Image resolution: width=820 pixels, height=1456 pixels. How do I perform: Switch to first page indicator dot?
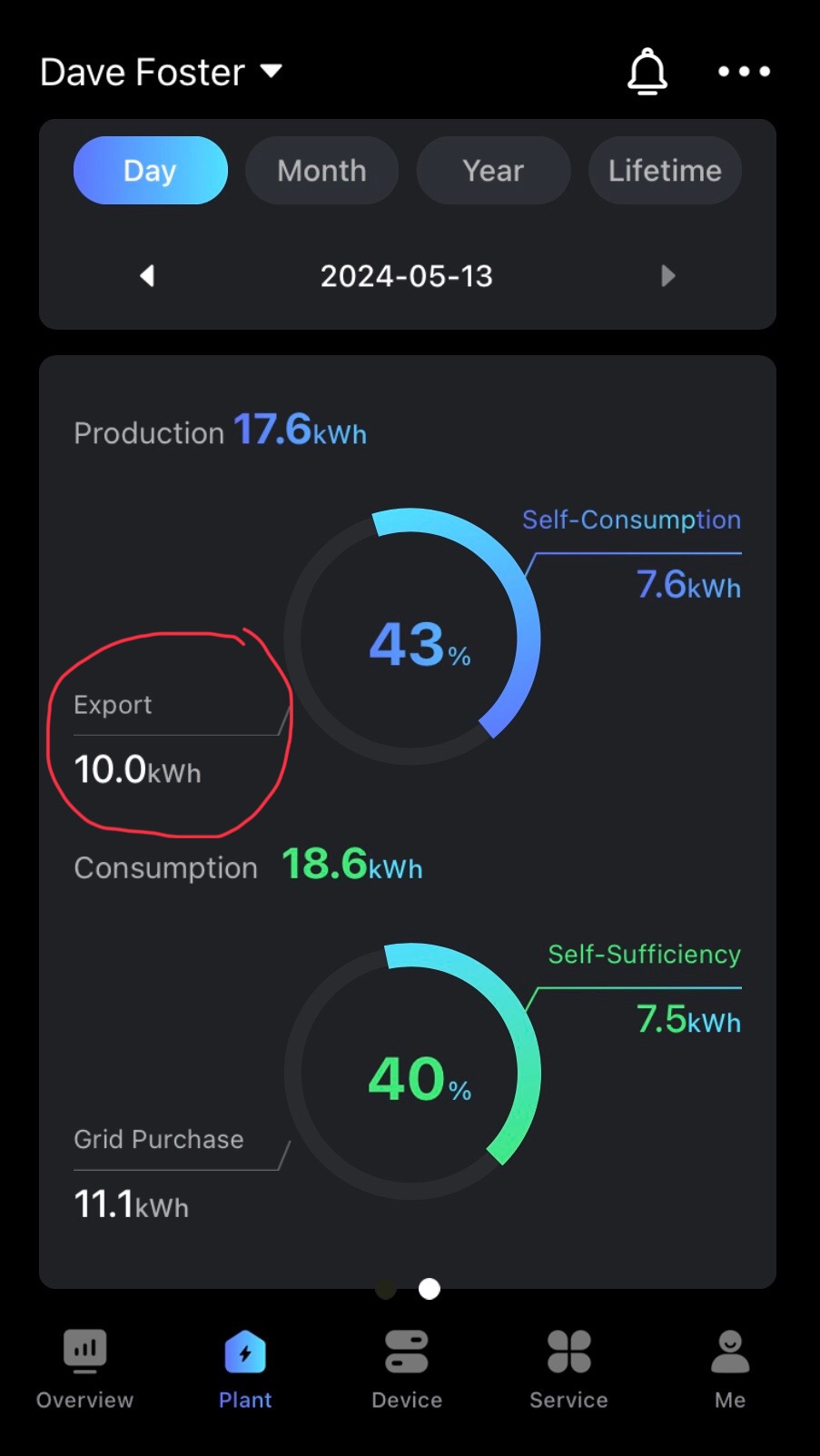(x=386, y=1289)
